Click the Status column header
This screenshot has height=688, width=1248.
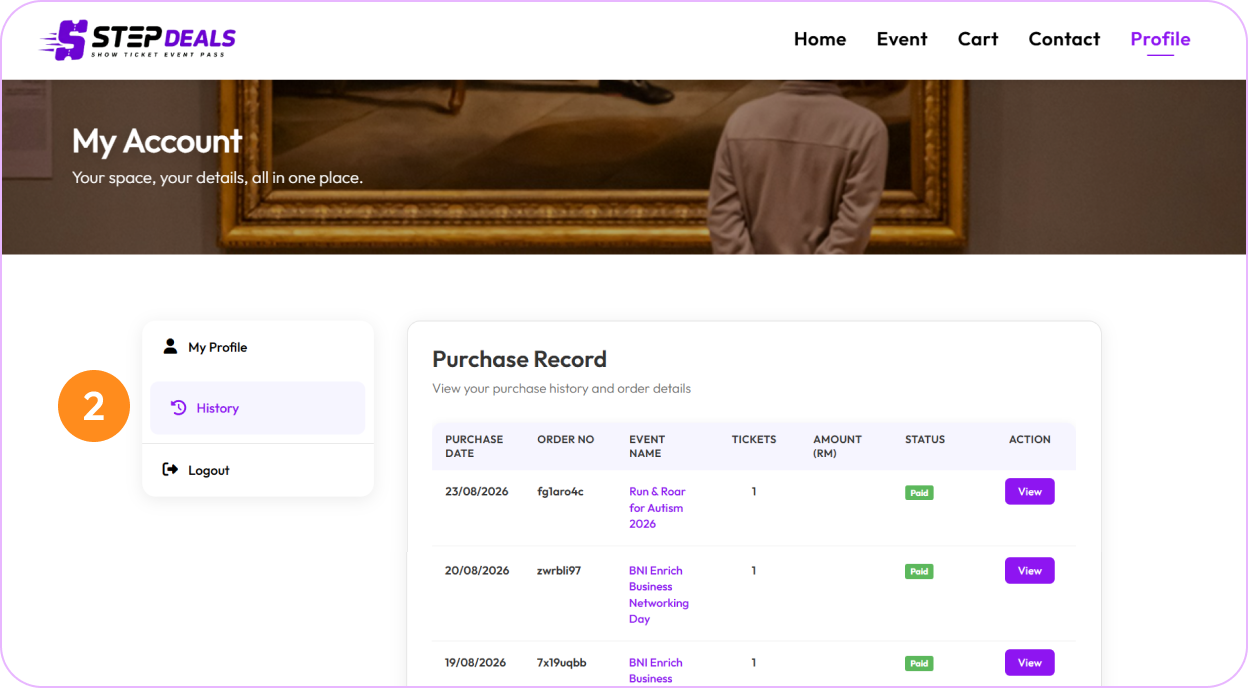[925, 439]
